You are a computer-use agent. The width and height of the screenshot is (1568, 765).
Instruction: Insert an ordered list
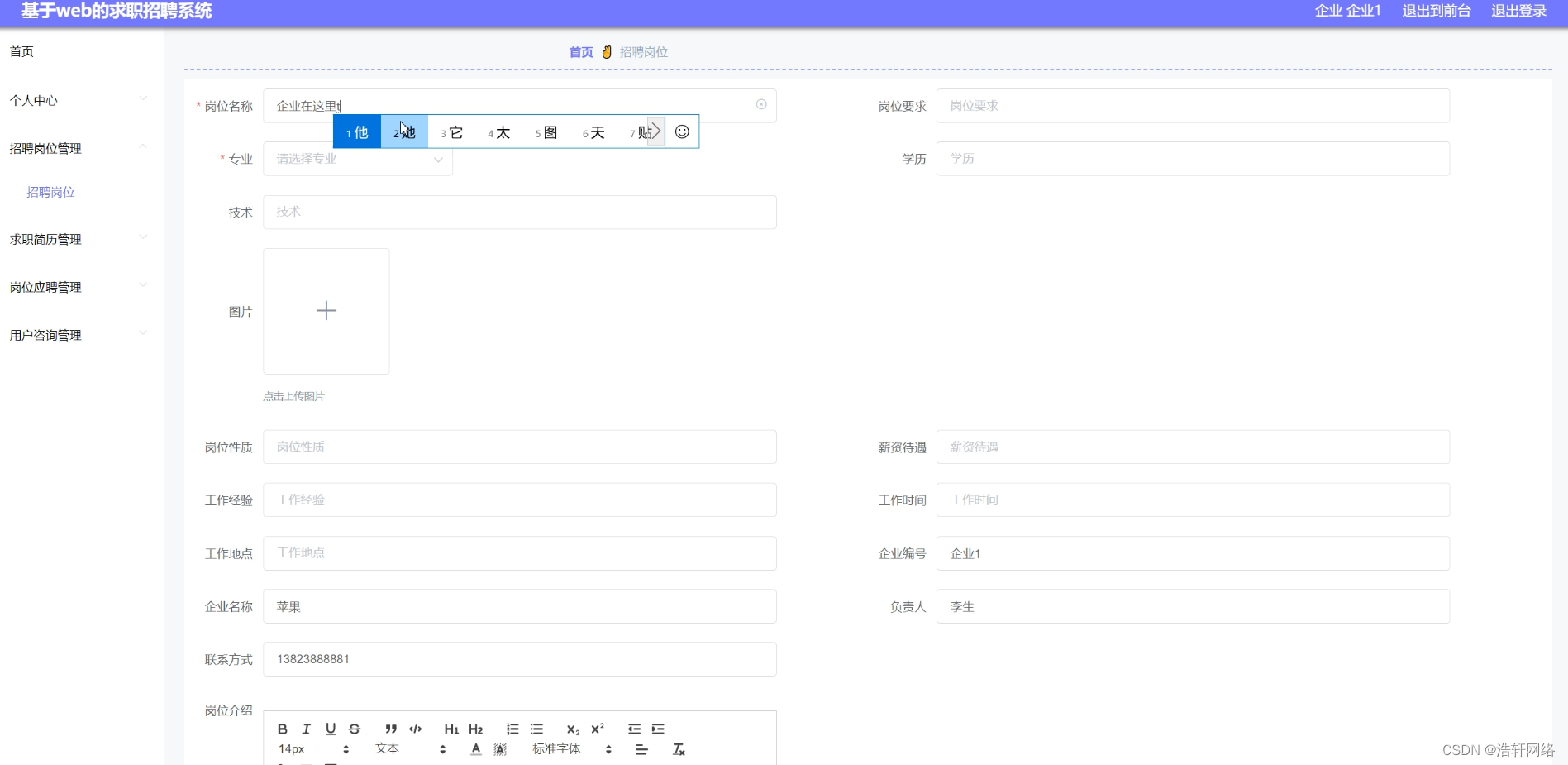[512, 729]
